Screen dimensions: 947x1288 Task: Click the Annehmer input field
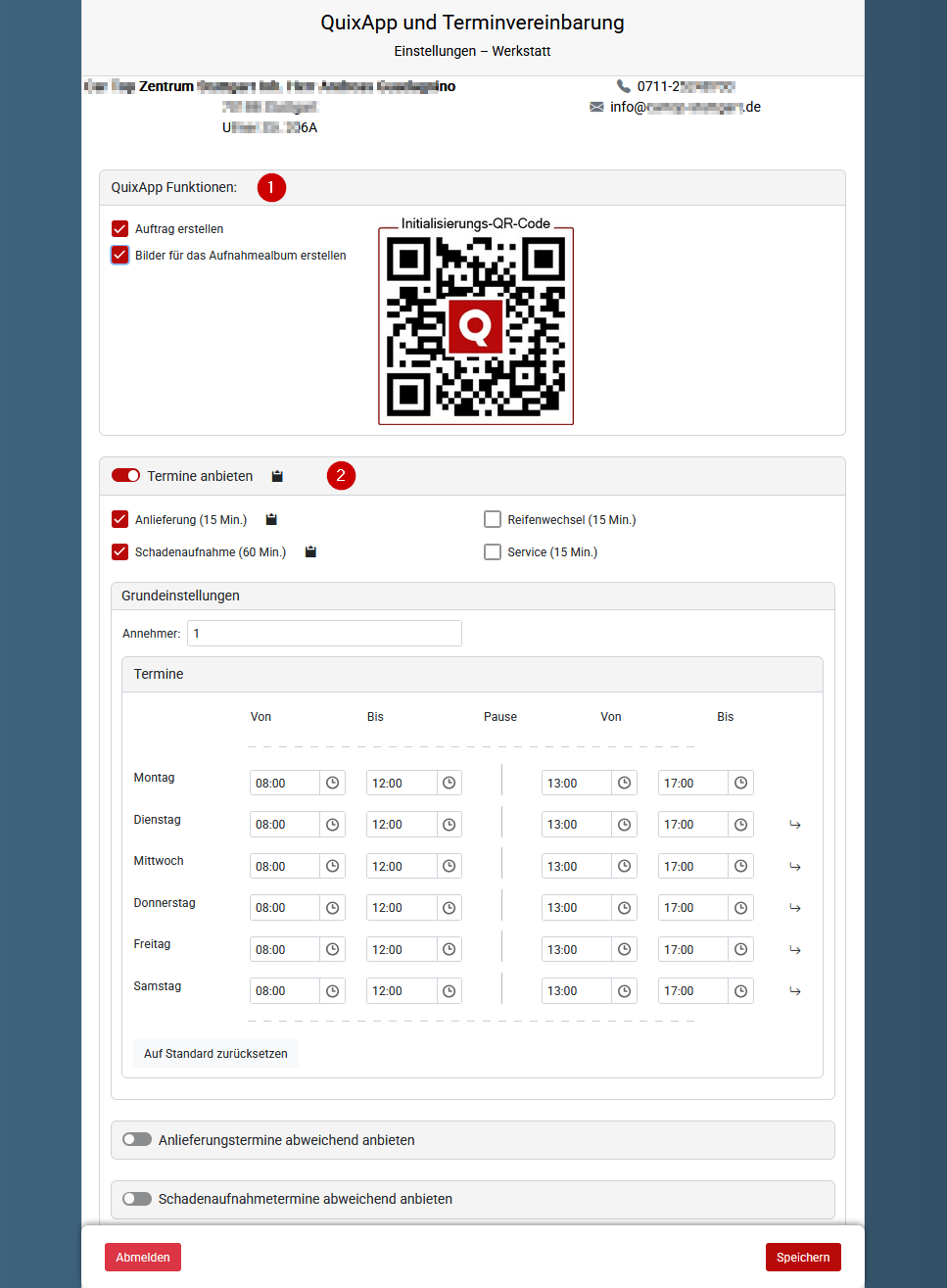click(324, 633)
